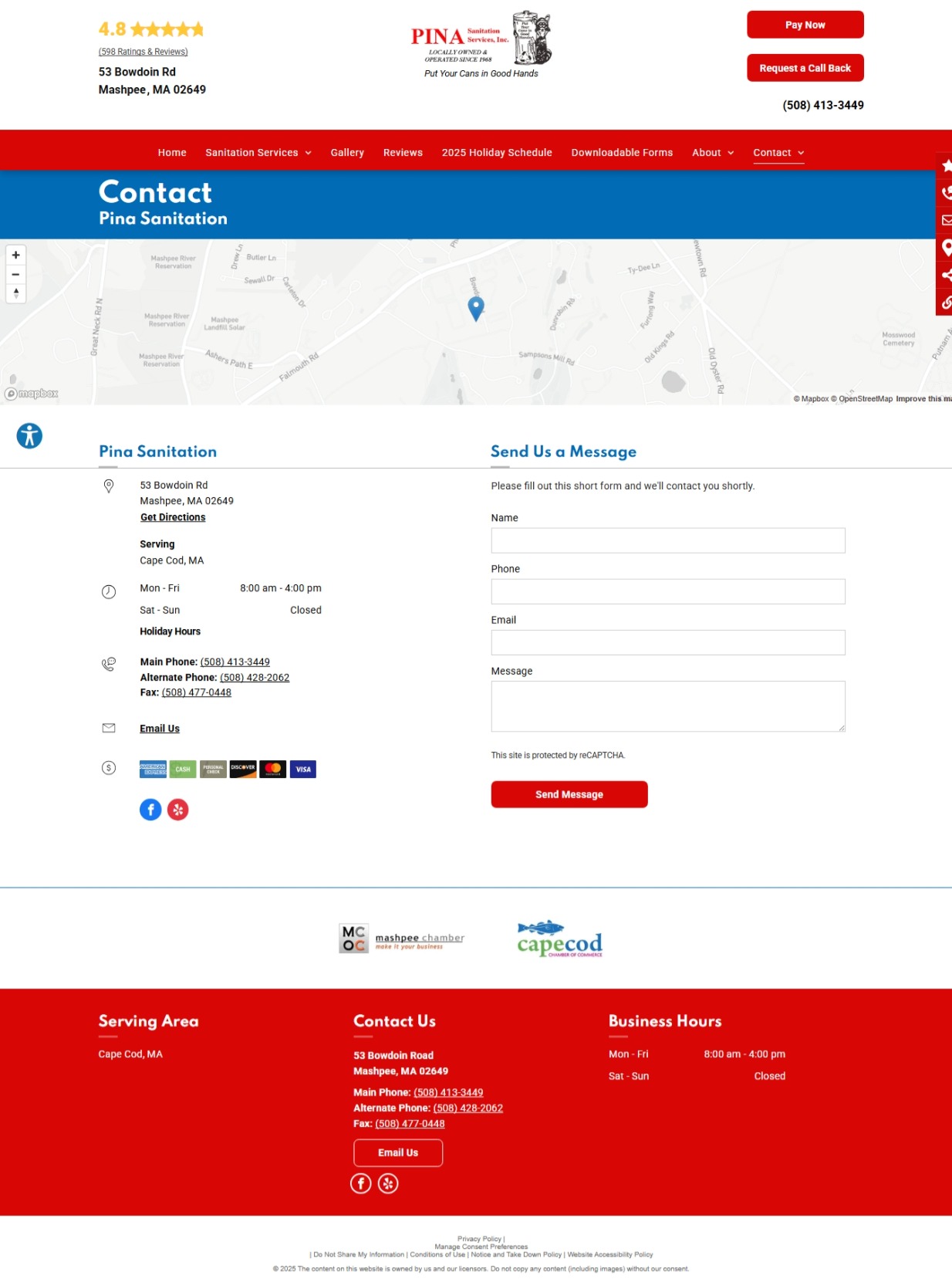Open Yelp icon under the payment methods
Screen dimensions: 952x1282
click(178, 810)
